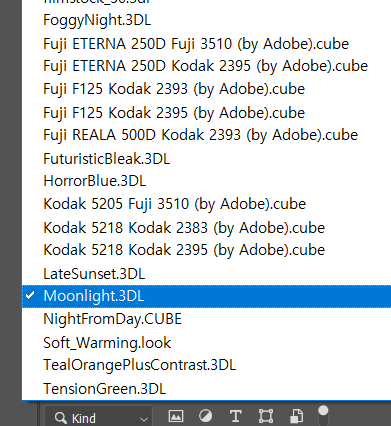Choose Fuji ETERNA 250D Kodak 2395 cube
The width and height of the screenshot is (391, 426).
(x=206, y=66)
